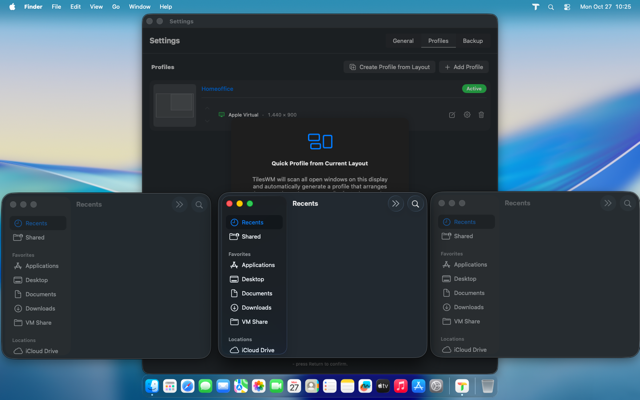The width and height of the screenshot is (640, 400).
Task: Expand the toolbar overflow chevrons in middle Finder window
Action: 396,204
